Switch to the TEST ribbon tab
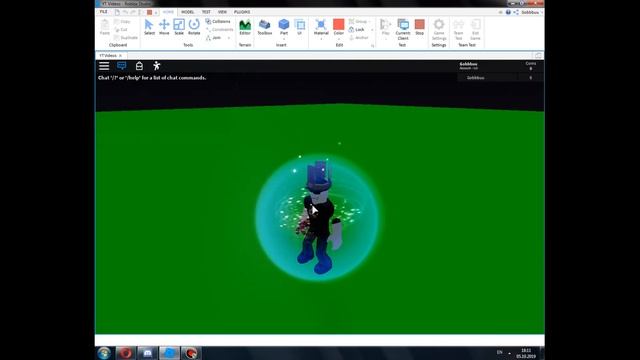Viewport: 640px width, 360px height. [206, 12]
